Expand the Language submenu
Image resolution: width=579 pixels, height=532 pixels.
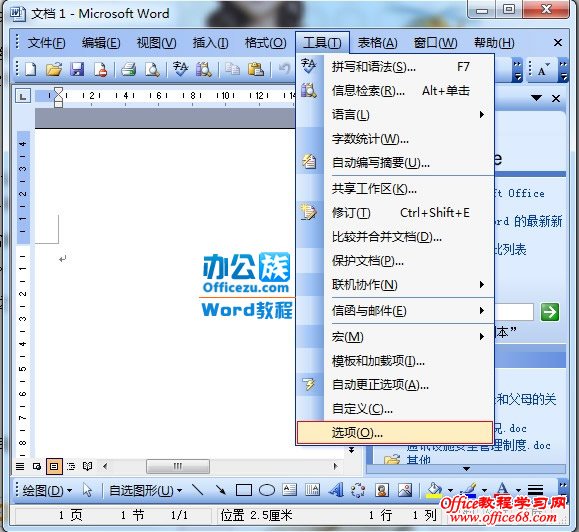[395, 115]
